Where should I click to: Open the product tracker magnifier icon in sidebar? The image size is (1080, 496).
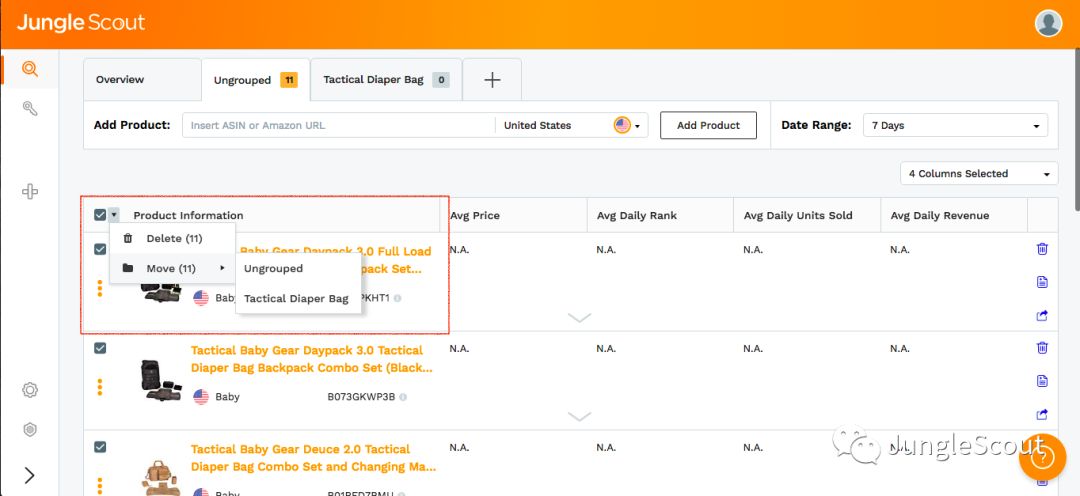coord(30,69)
